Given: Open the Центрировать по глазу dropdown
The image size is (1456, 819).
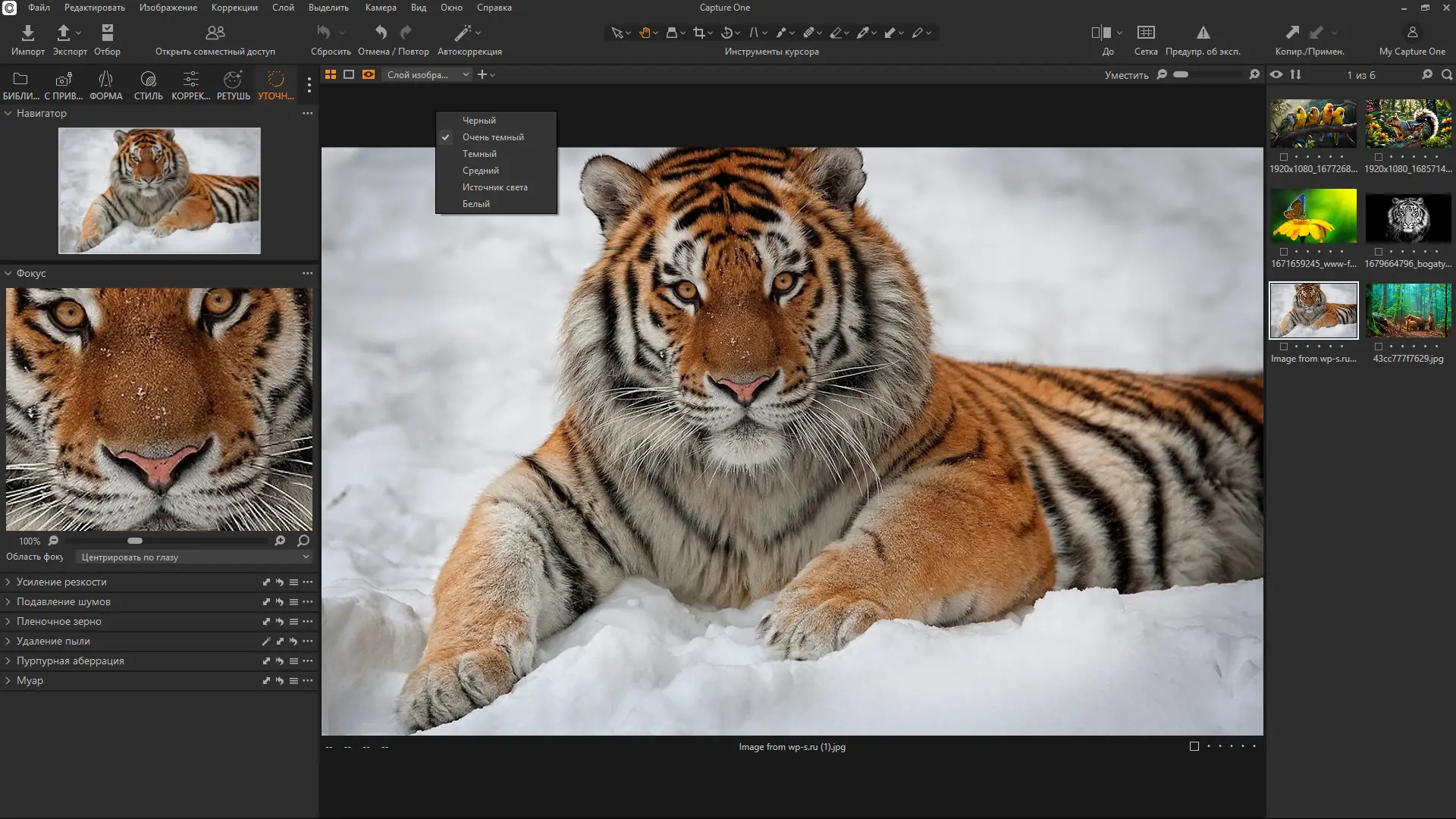Looking at the screenshot, I should [194, 557].
